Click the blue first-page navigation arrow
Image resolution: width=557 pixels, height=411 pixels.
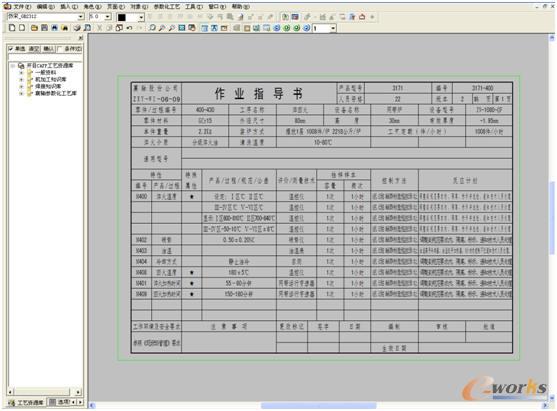tap(277, 28)
